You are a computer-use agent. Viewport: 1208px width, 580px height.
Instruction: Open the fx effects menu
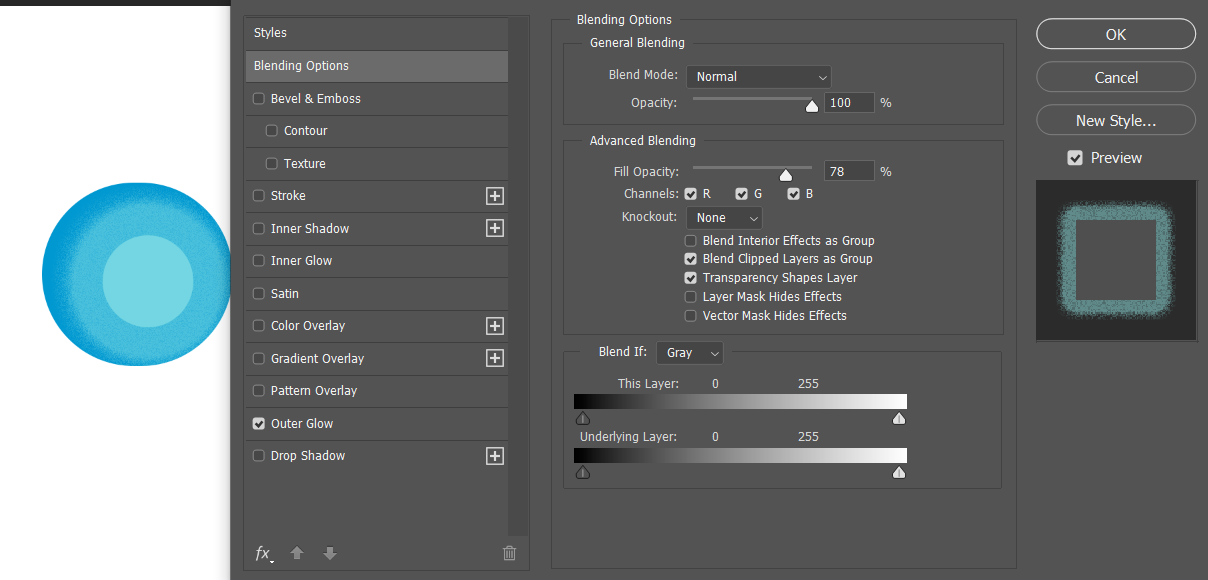click(x=264, y=553)
